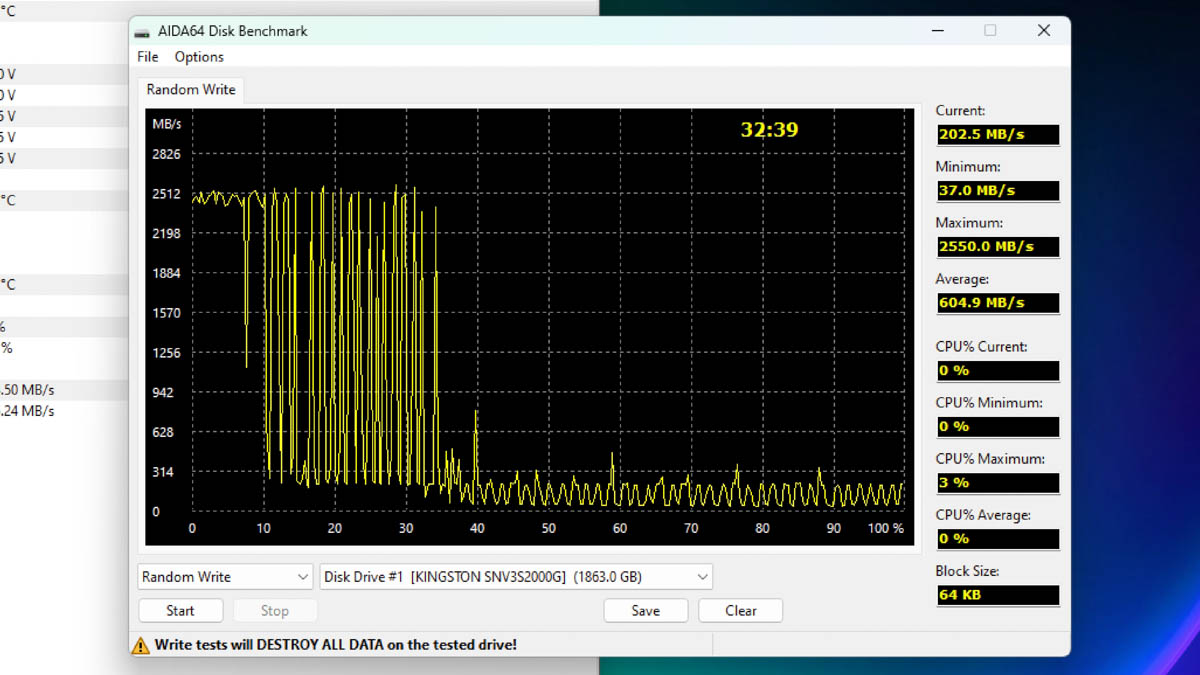
Task: Click the Block Size: label
Action: 967,571
